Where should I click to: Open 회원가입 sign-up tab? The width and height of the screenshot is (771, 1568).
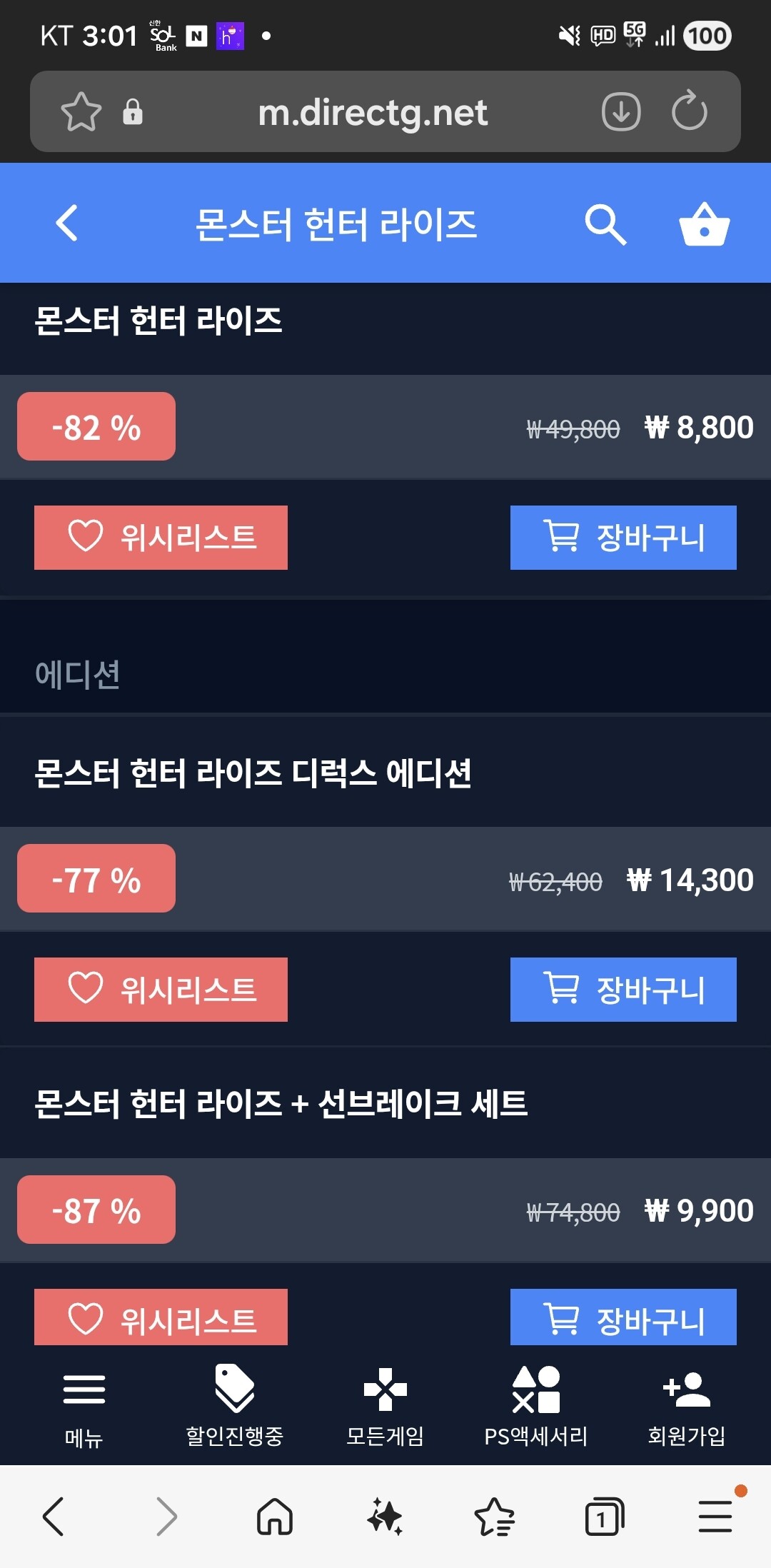click(687, 1404)
